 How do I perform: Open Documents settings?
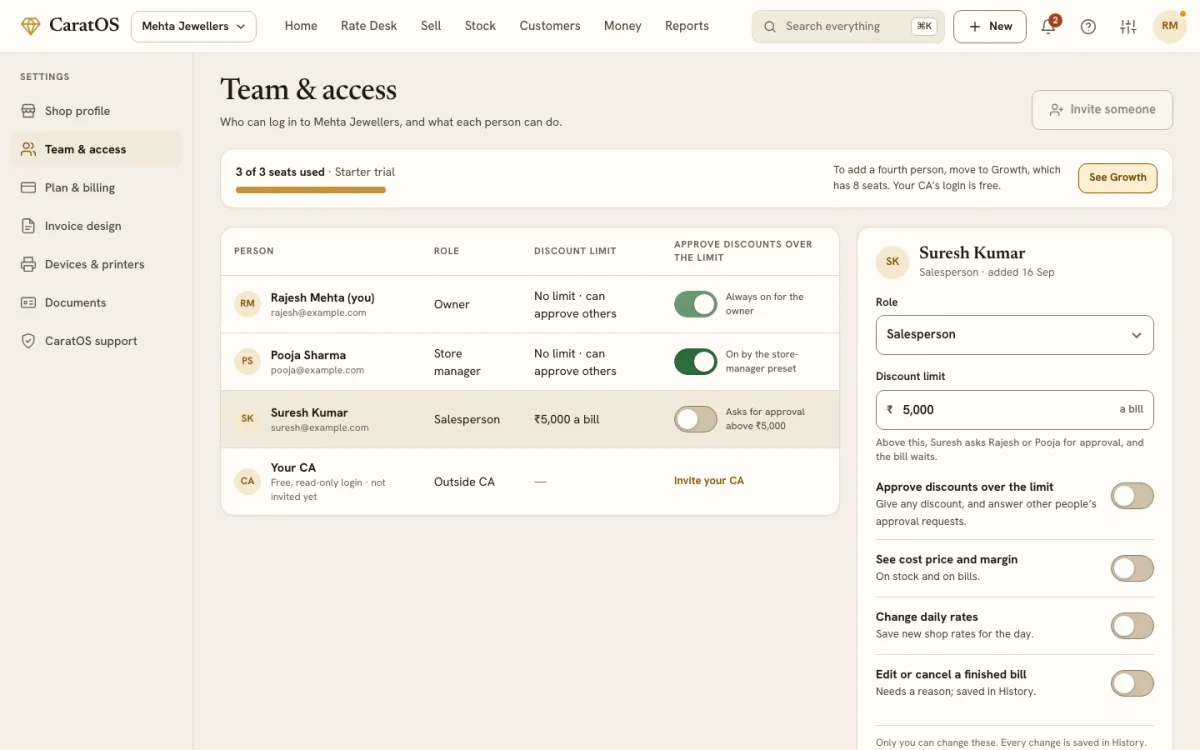point(97,303)
